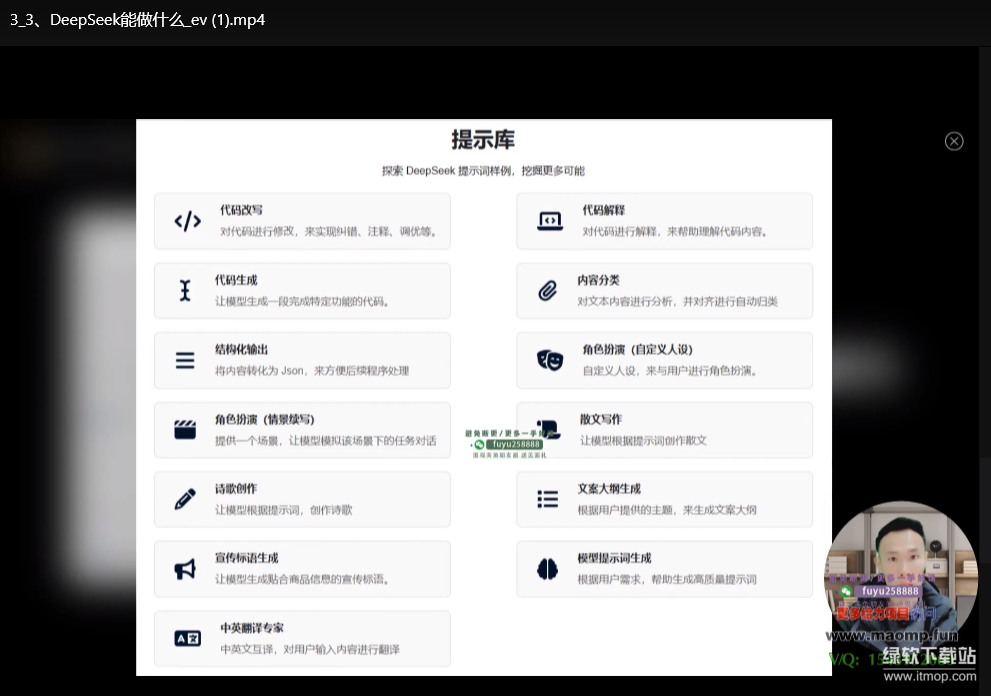Open the 代码改写 prompt card title
The height and width of the screenshot is (696, 991).
tap(241, 211)
